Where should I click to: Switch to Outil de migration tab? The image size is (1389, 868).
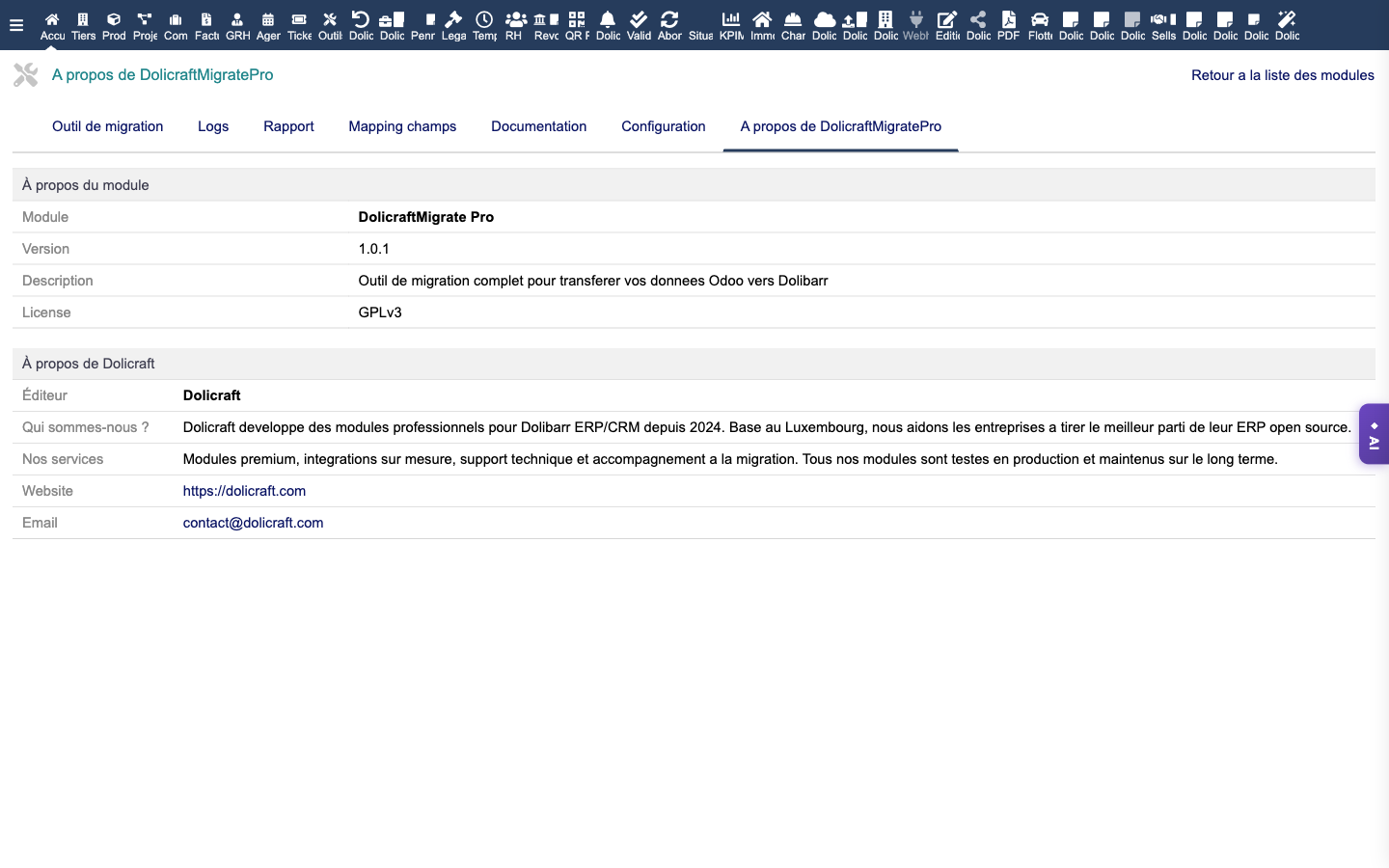pos(107,126)
